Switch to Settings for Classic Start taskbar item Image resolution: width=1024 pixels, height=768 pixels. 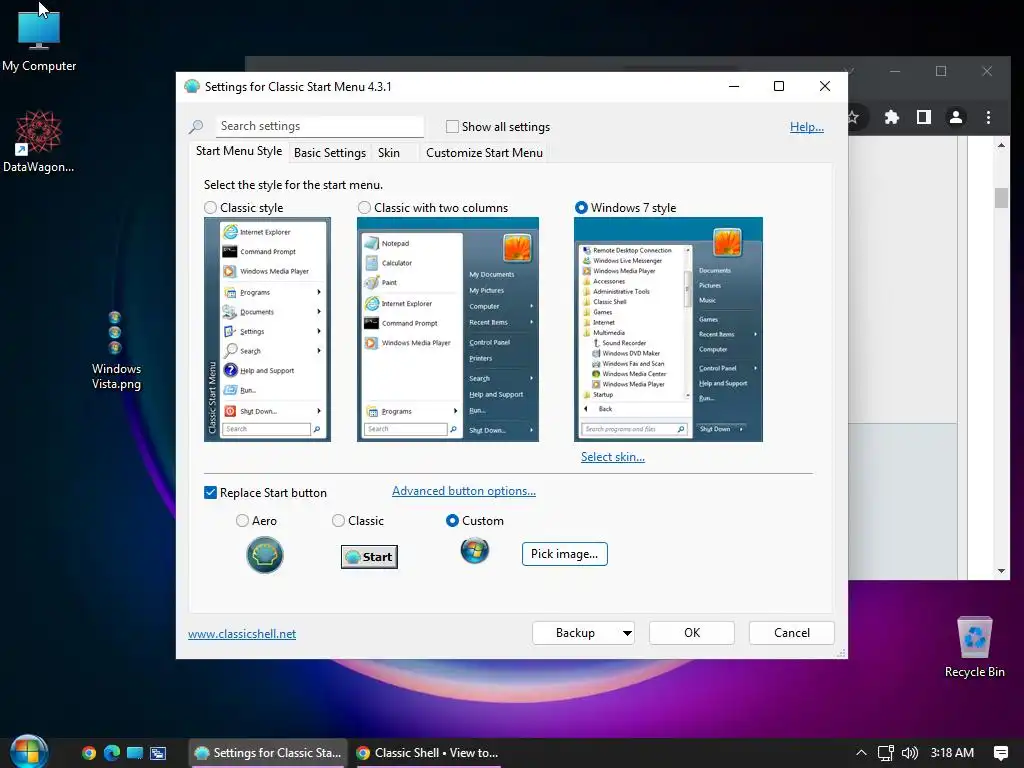click(268, 753)
